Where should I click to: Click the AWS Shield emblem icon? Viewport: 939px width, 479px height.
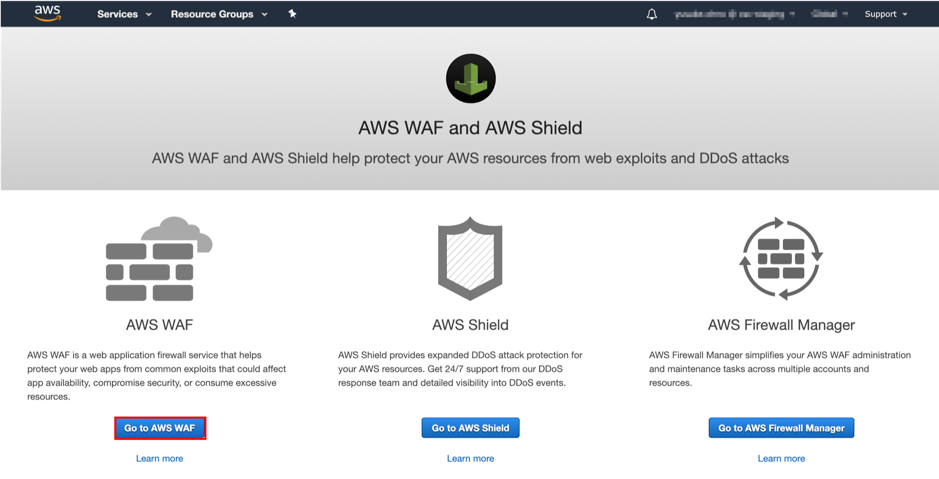(x=470, y=259)
